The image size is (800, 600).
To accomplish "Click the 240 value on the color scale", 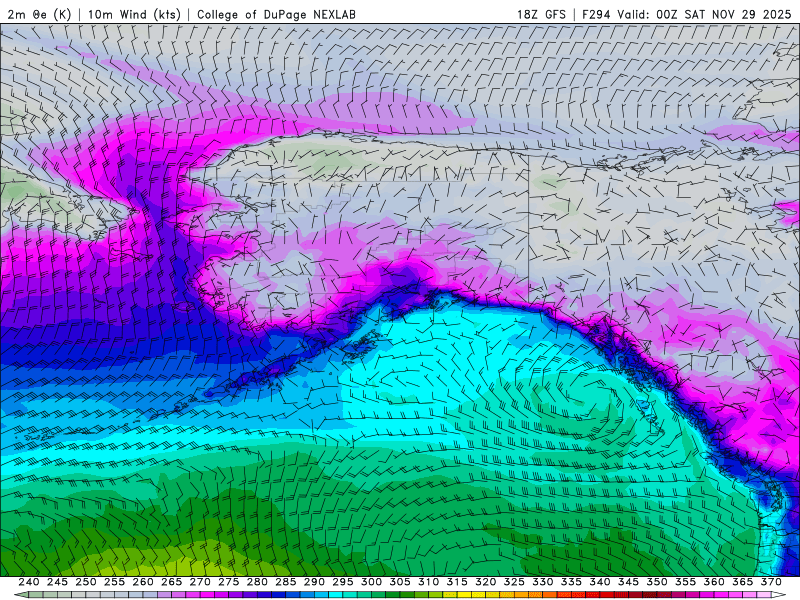I will (x=29, y=582).
